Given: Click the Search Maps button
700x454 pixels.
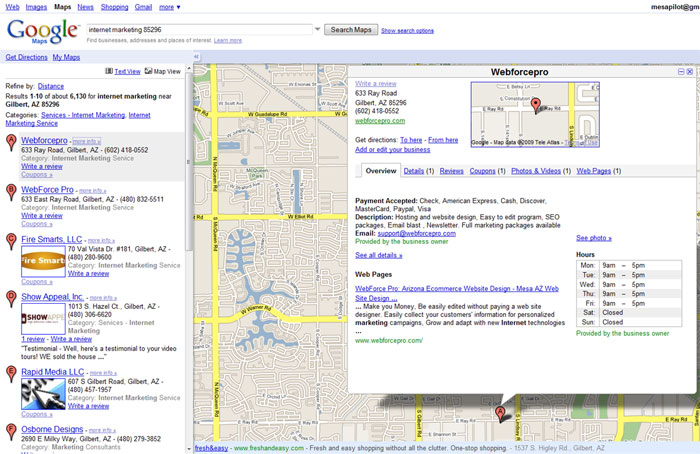Looking at the screenshot, I should [351, 29].
